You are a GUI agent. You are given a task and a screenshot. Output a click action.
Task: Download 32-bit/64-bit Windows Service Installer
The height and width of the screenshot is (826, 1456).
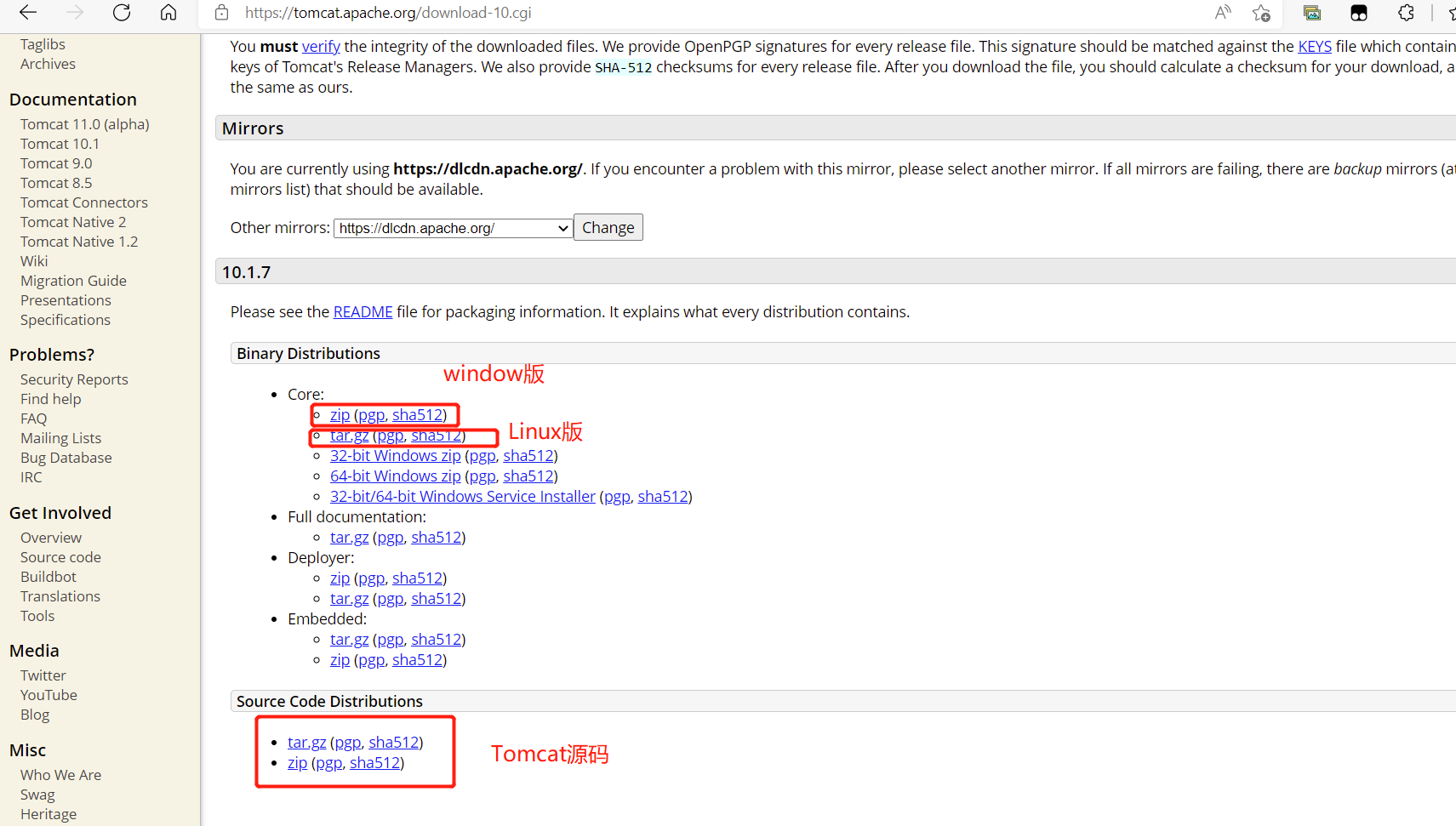click(463, 497)
